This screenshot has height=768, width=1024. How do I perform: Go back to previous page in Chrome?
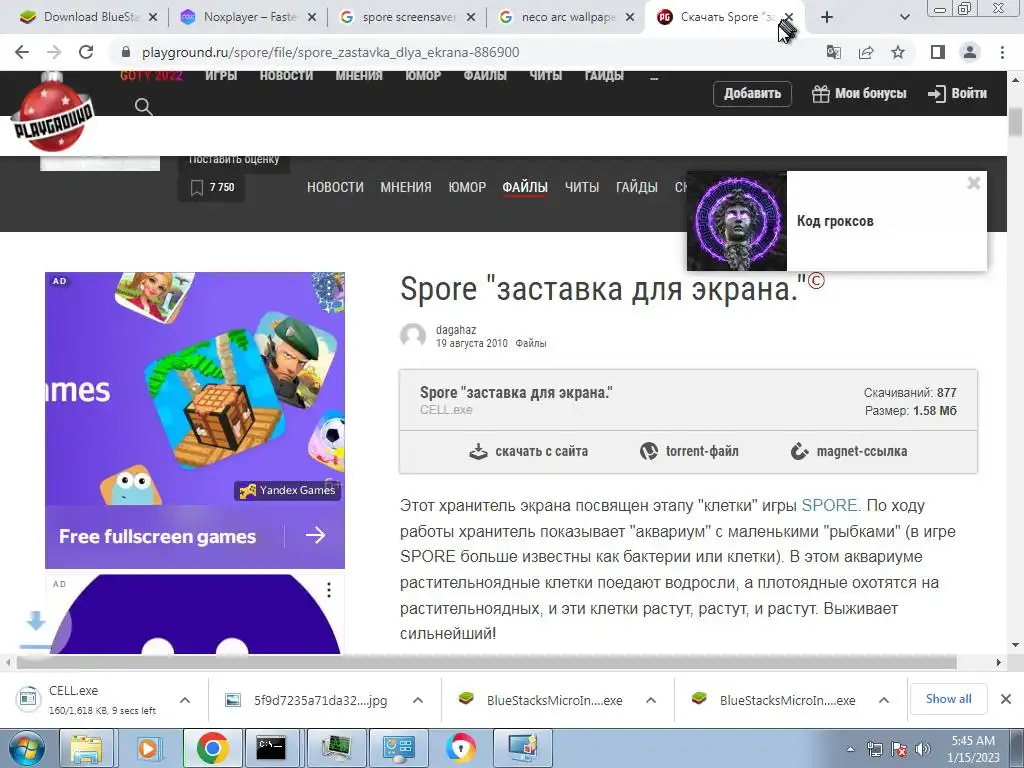(x=22, y=52)
